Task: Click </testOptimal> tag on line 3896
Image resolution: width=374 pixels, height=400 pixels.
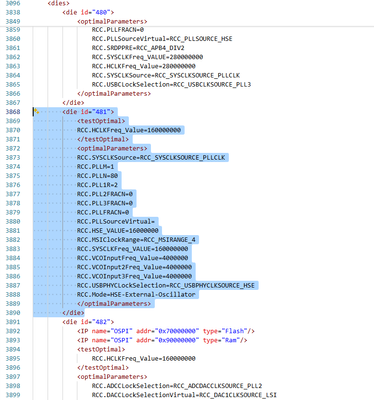Action: point(103,368)
